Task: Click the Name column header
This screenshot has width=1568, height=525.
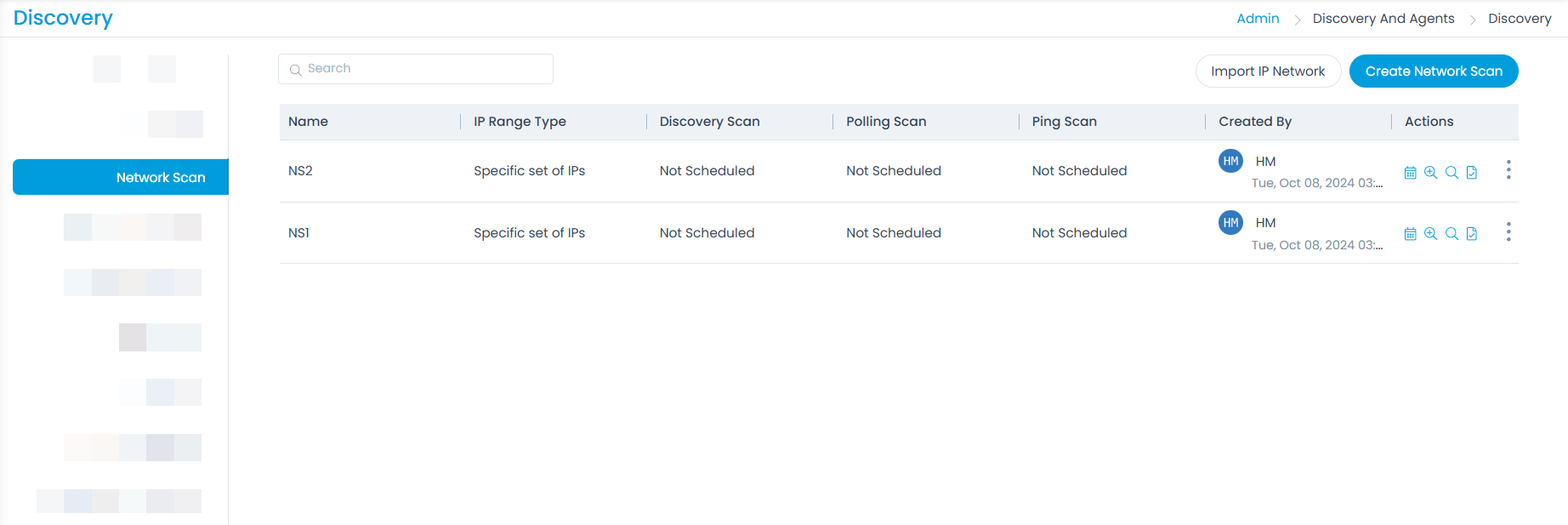Action: point(308,122)
